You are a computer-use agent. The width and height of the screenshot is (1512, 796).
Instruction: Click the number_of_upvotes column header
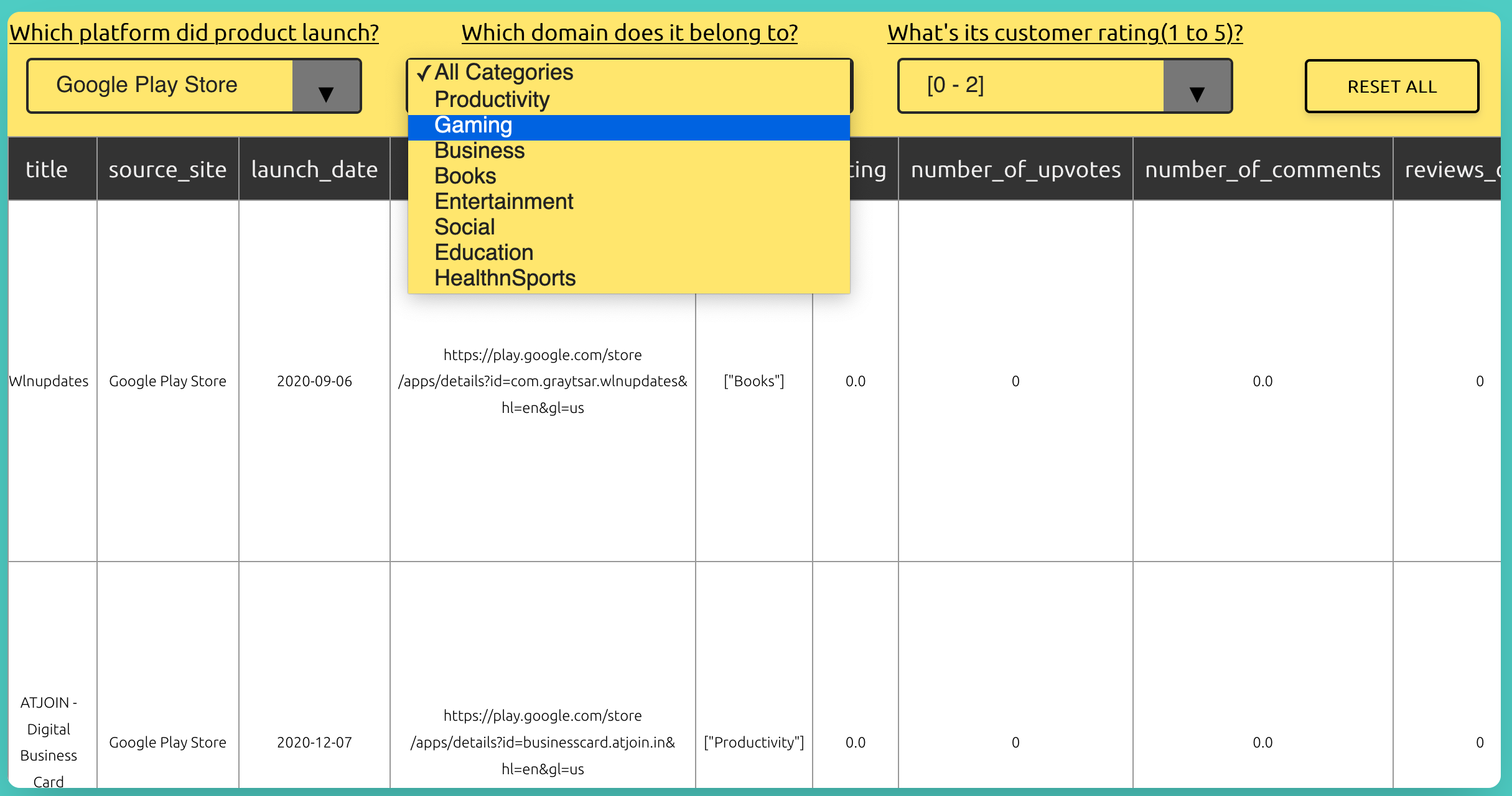(1015, 170)
